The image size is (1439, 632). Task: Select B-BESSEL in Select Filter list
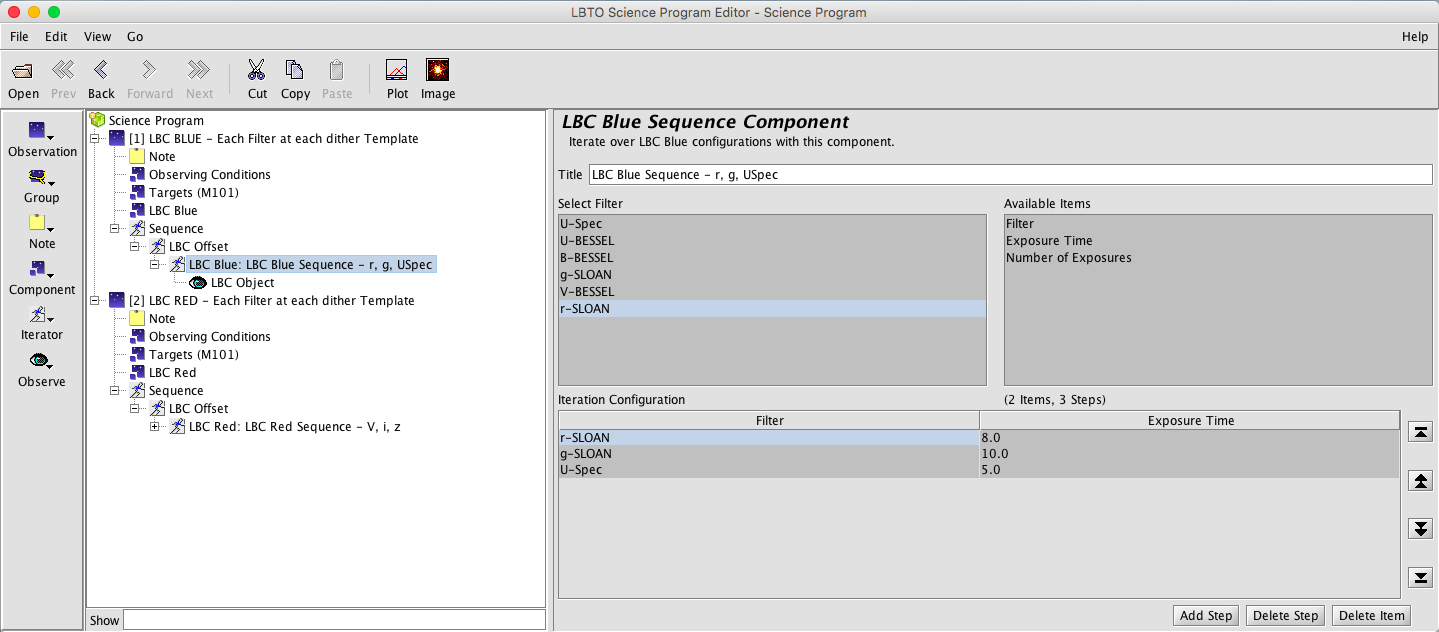click(772, 258)
